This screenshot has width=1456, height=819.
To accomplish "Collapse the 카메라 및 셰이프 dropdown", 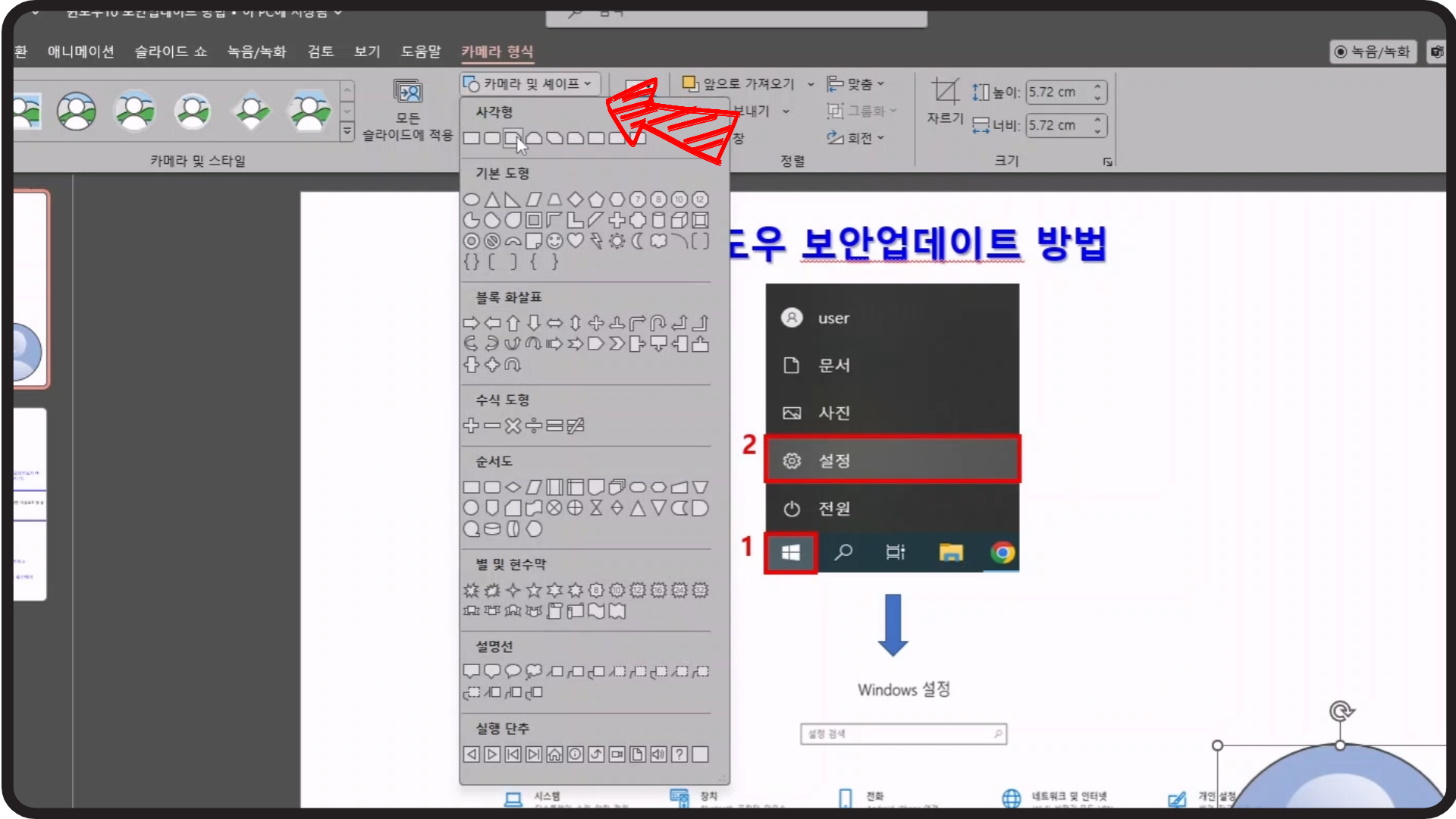I will tap(529, 83).
